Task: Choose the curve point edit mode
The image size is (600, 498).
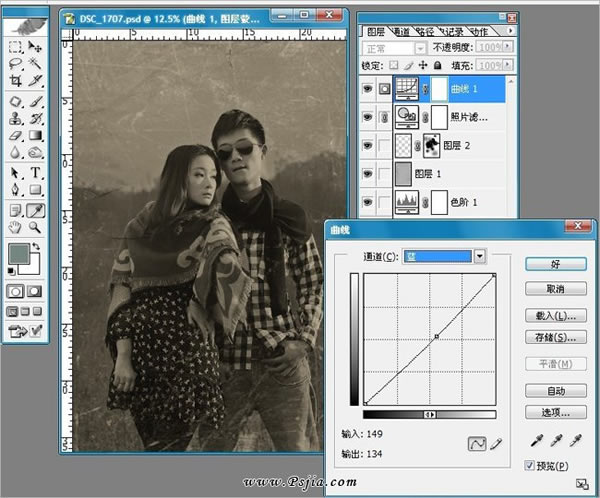Action: pos(477,444)
